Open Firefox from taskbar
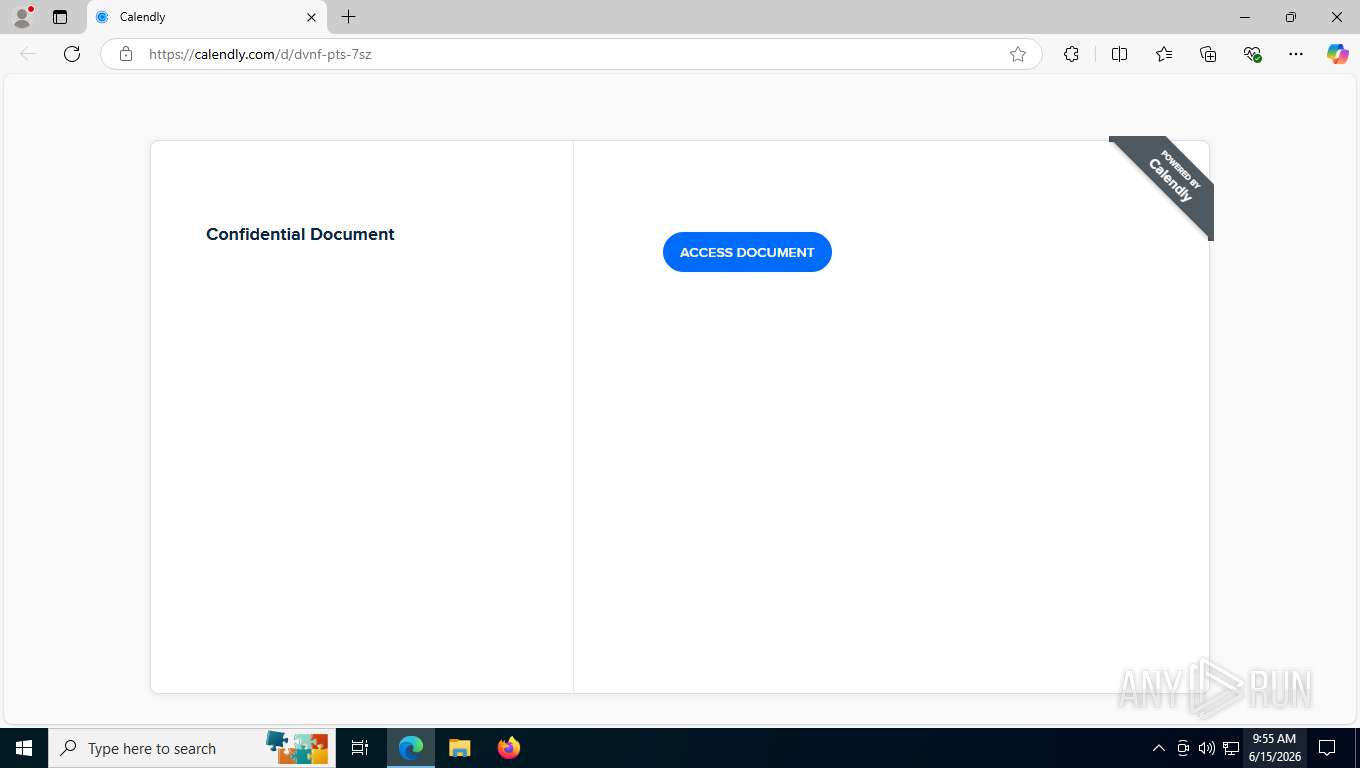Viewport: 1360px width, 768px height. click(x=508, y=748)
